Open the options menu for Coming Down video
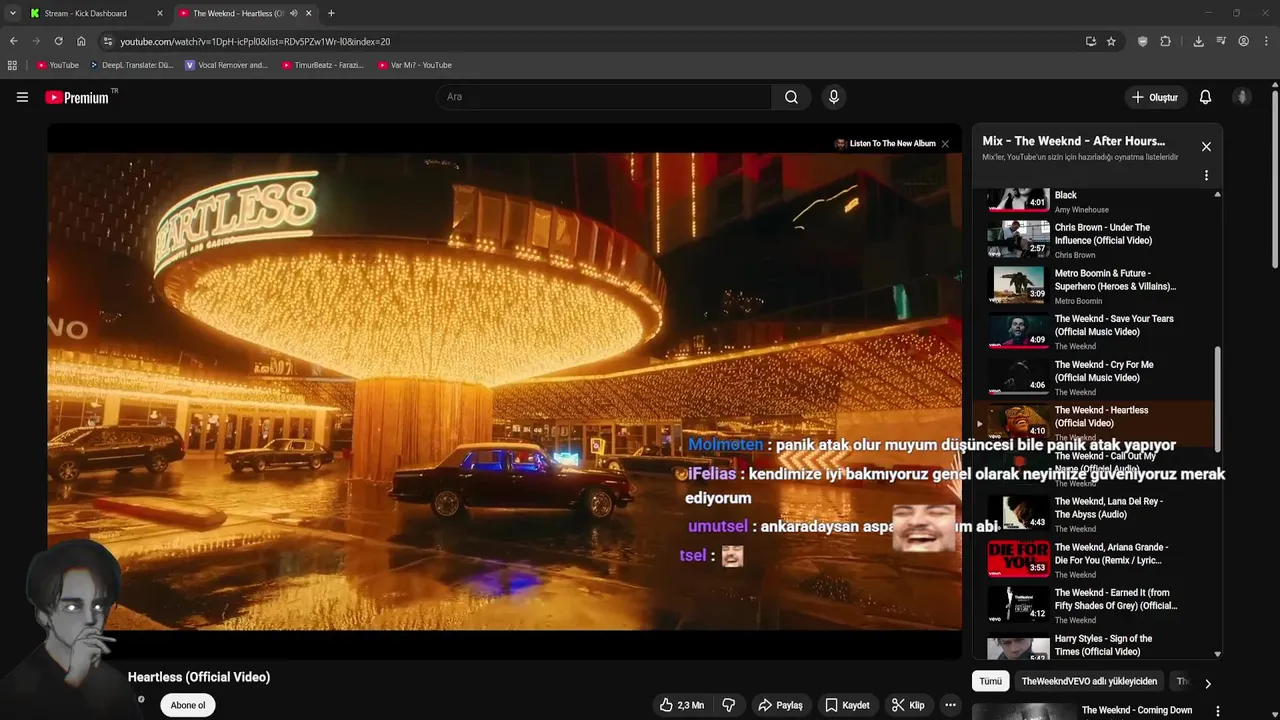The image size is (1280, 720). (x=1217, y=711)
